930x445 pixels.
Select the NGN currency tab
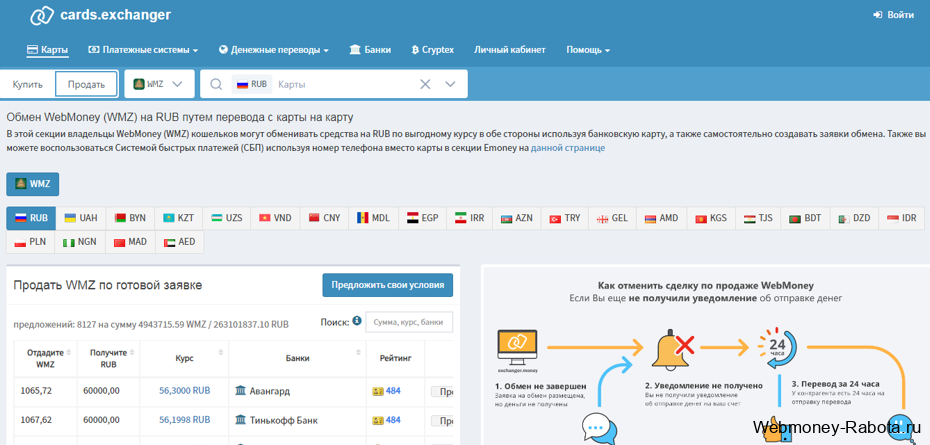pyautogui.click(x=79, y=242)
